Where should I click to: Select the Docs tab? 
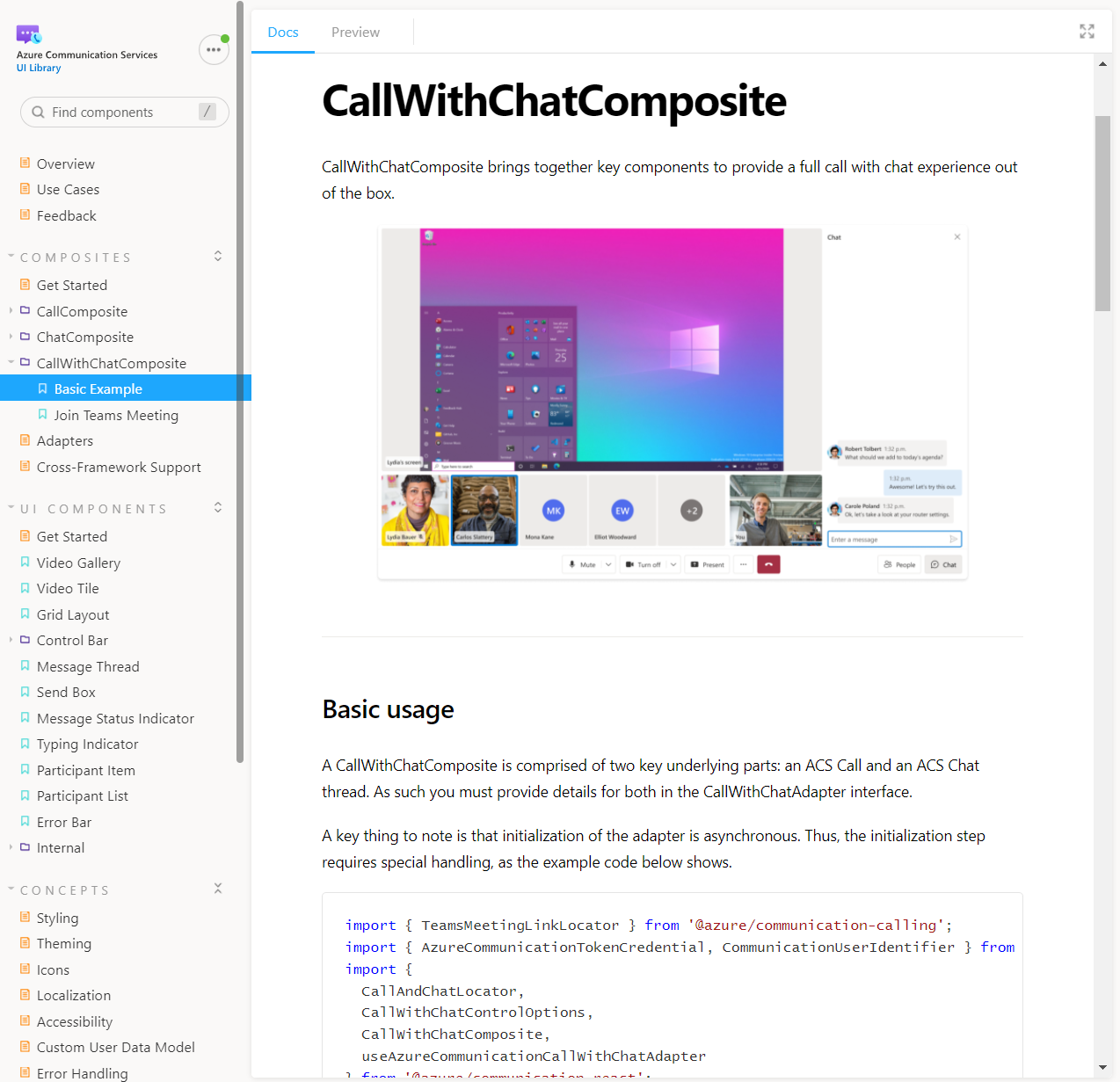(x=282, y=32)
